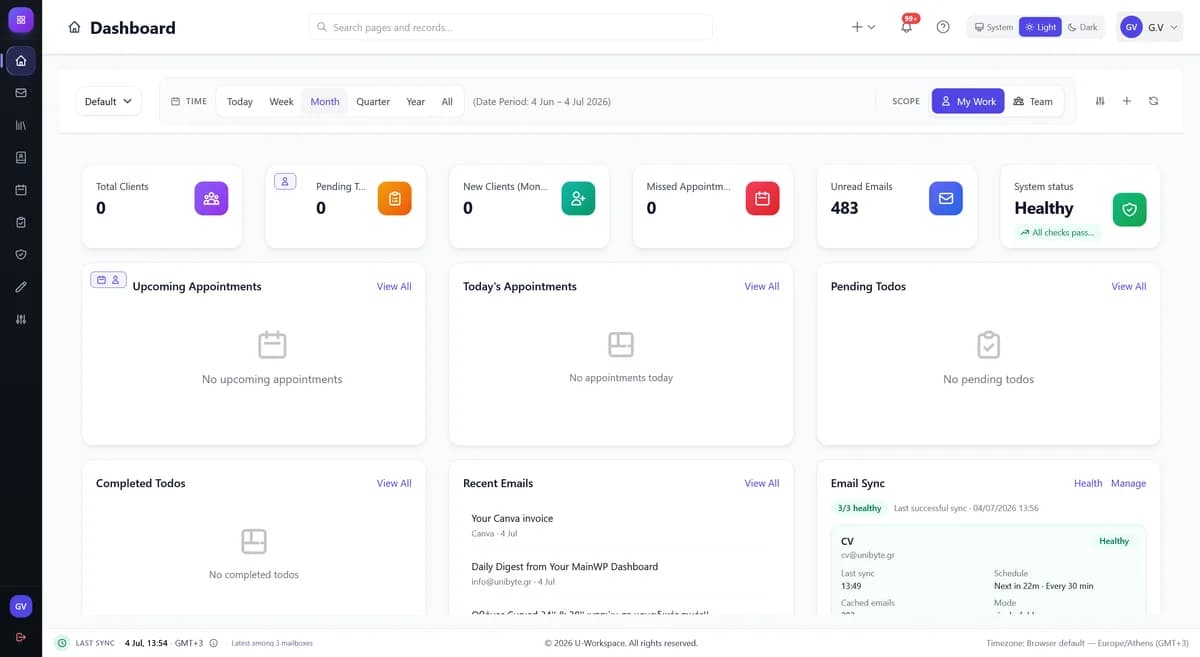Open Email Sync Health link

pyautogui.click(x=1088, y=483)
